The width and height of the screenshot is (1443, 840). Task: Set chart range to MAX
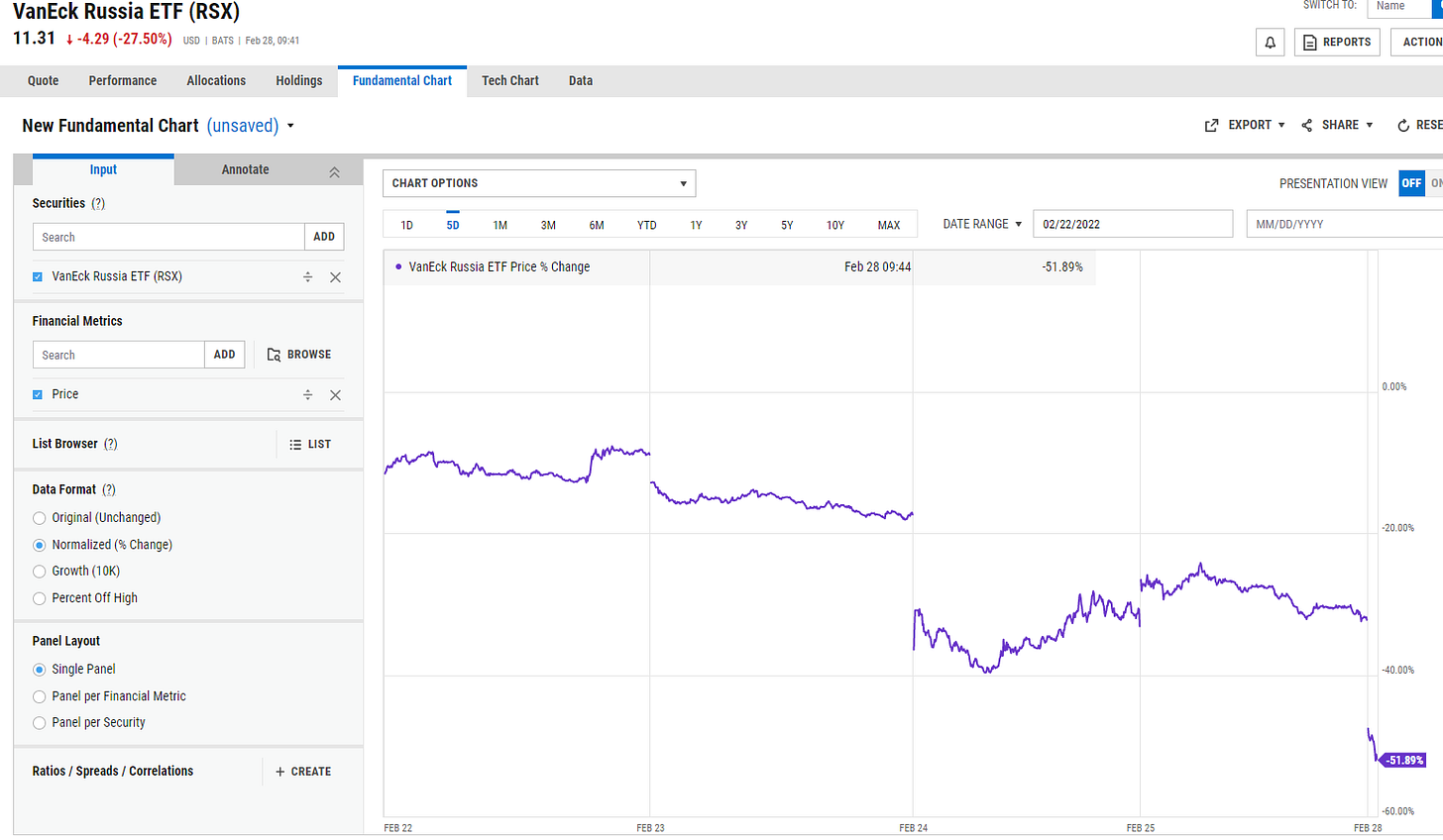point(889,225)
